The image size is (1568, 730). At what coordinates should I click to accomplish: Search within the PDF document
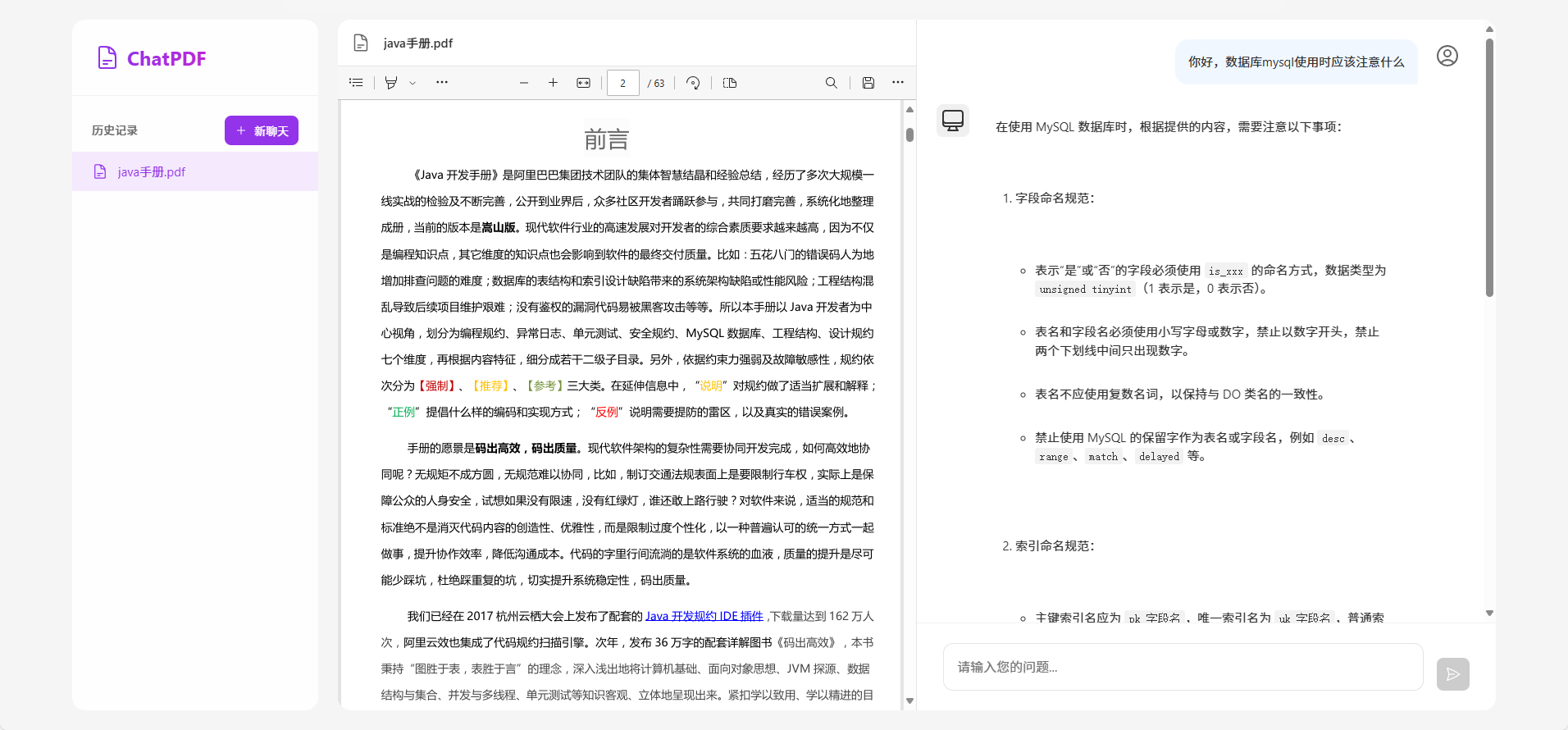(831, 83)
